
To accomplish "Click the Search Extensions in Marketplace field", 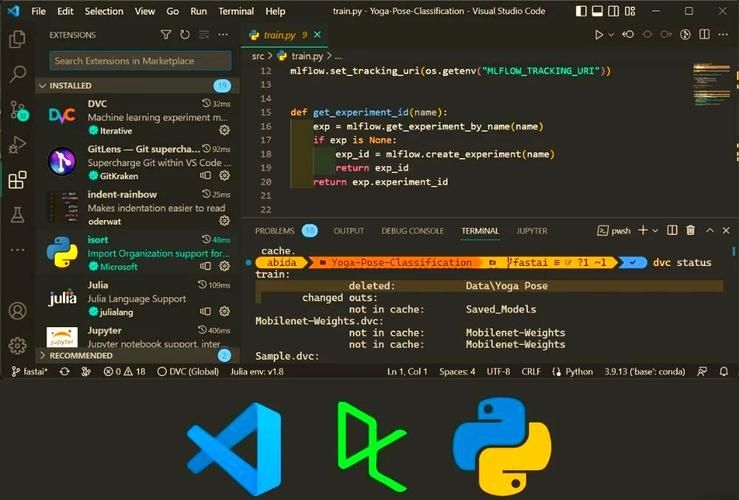I will [140, 61].
